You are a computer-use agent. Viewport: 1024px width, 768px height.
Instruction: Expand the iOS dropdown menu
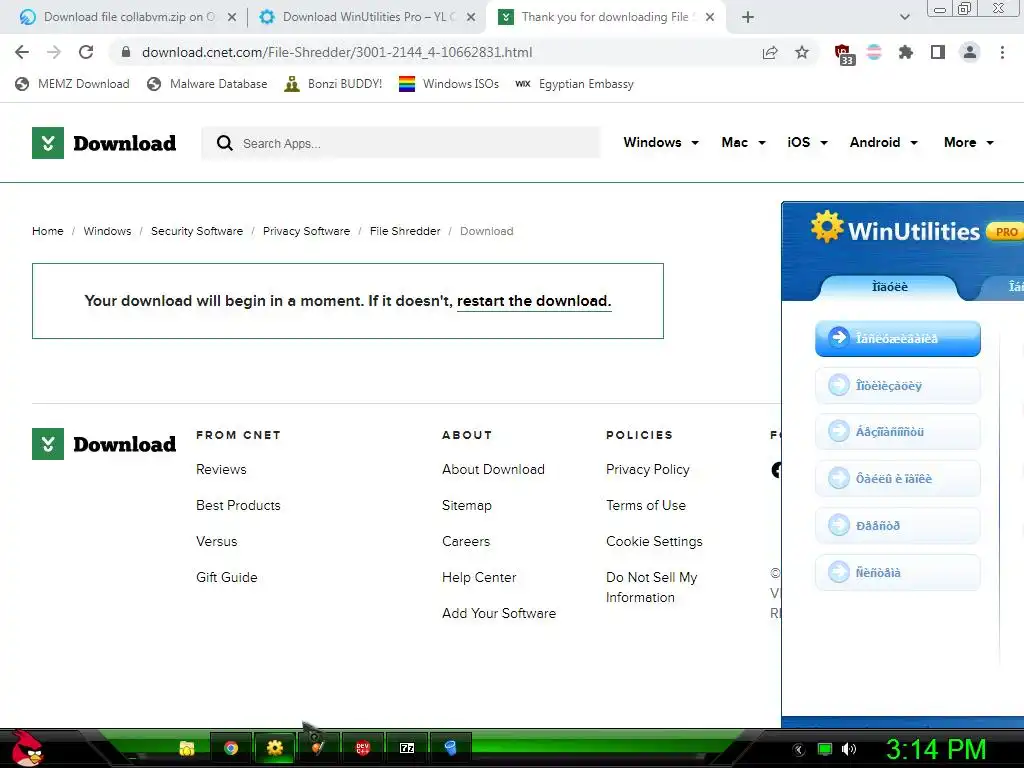pos(808,142)
